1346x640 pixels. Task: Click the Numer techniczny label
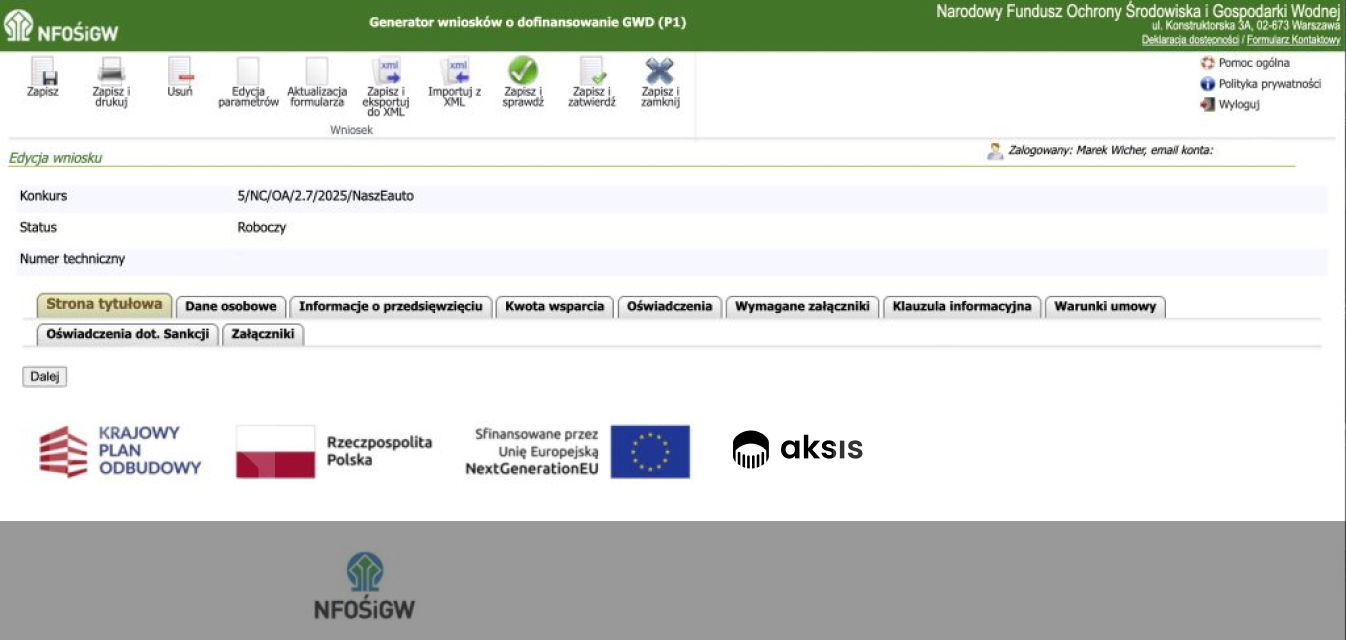72,259
